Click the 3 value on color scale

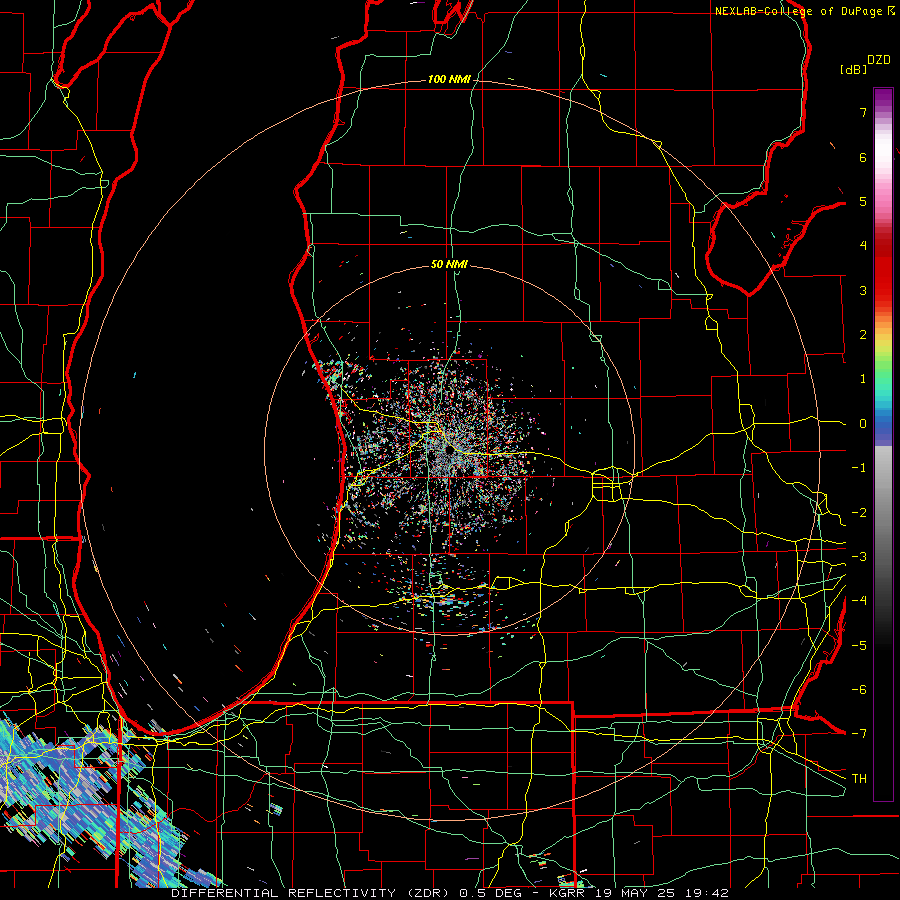click(863, 290)
